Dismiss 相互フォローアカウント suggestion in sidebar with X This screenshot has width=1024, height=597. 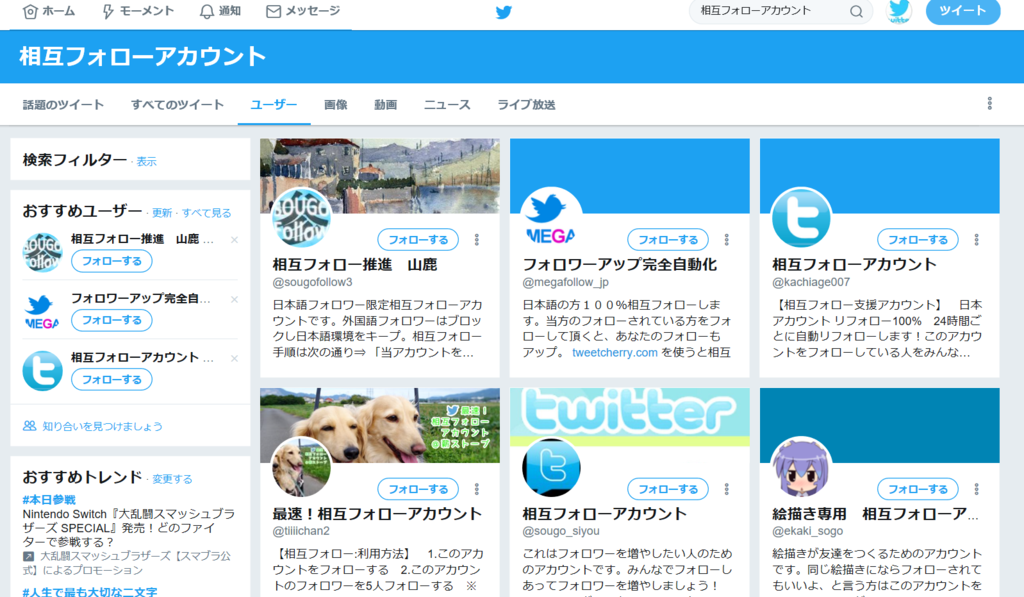234,359
